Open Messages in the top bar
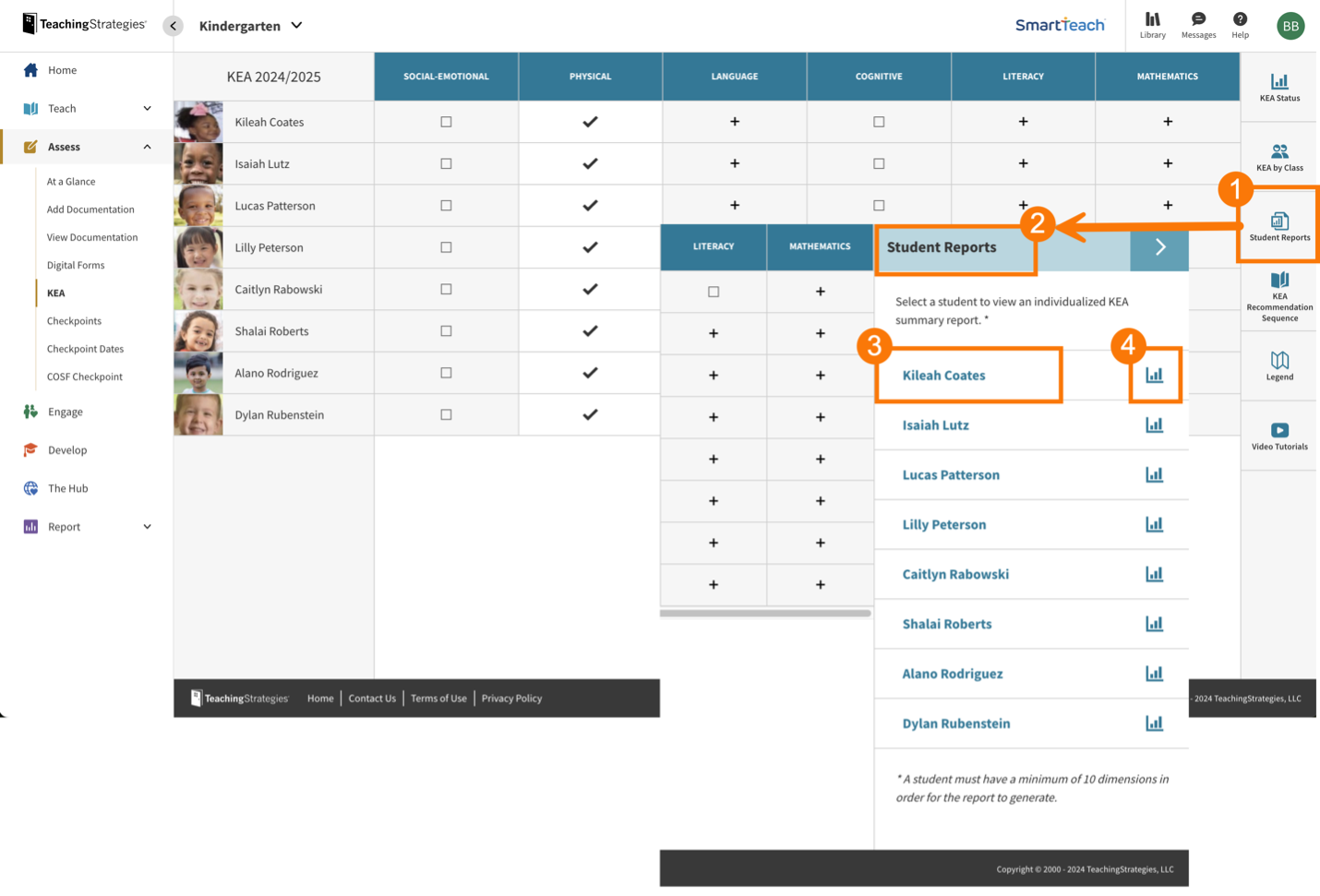This screenshot has height=896, width=1320. (1198, 25)
